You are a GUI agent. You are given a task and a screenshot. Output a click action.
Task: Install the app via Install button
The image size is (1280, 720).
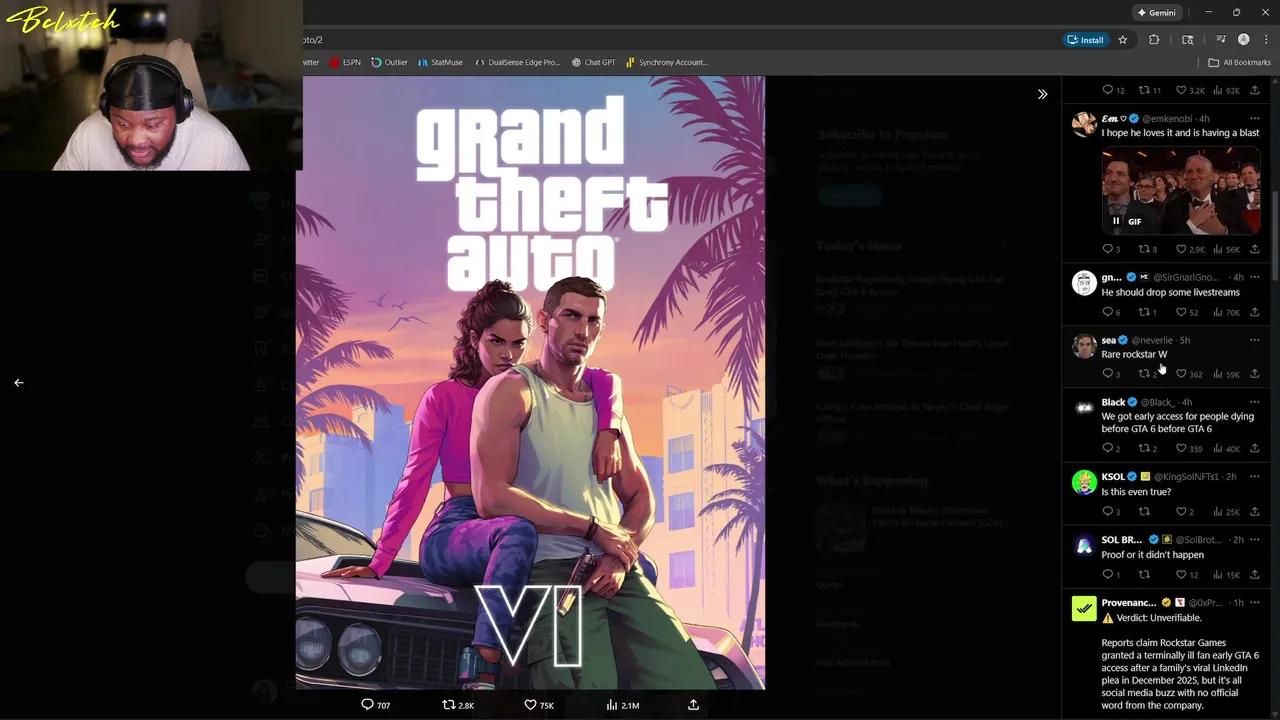(1086, 40)
